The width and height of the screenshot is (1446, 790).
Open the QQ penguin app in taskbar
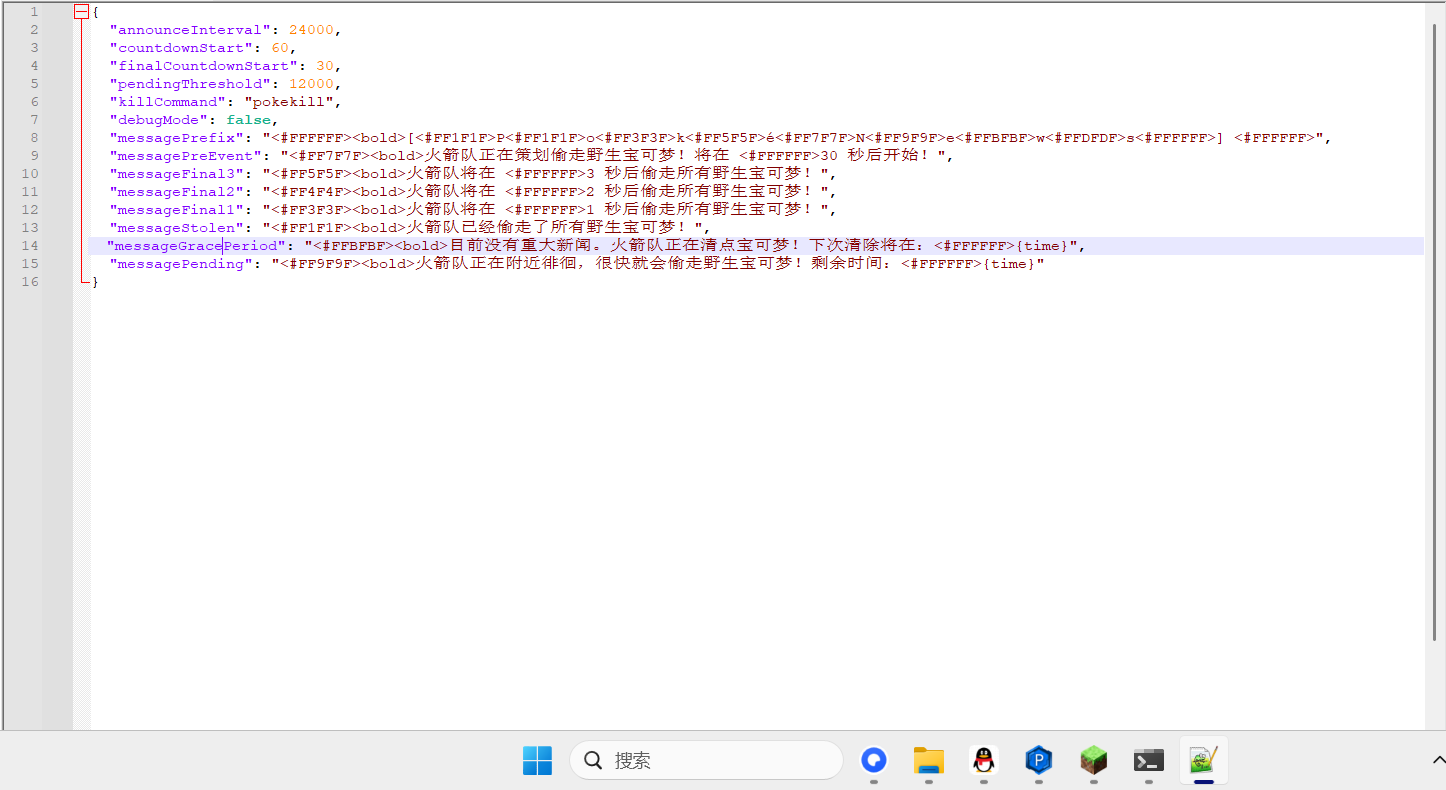click(x=984, y=761)
